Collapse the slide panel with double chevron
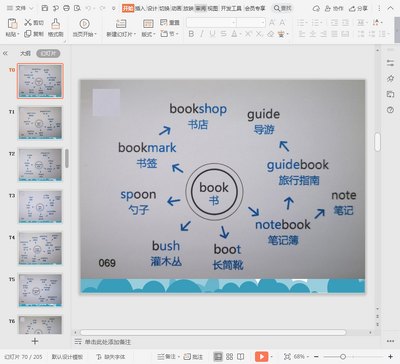 click(x=5, y=53)
